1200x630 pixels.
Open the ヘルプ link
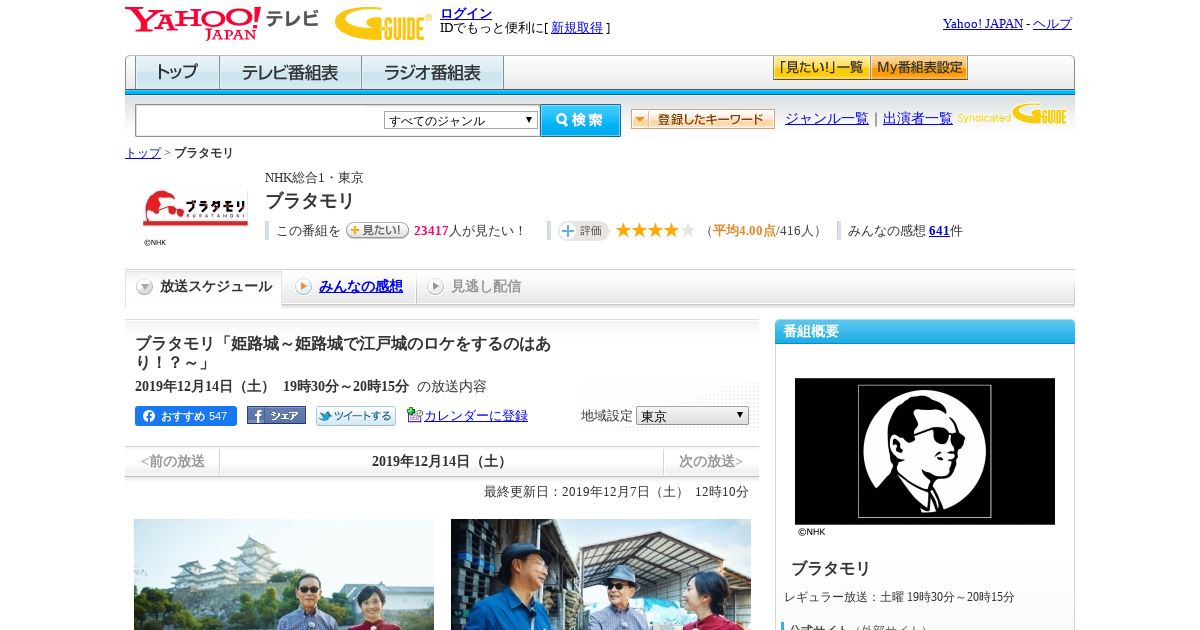pos(1052,24)
